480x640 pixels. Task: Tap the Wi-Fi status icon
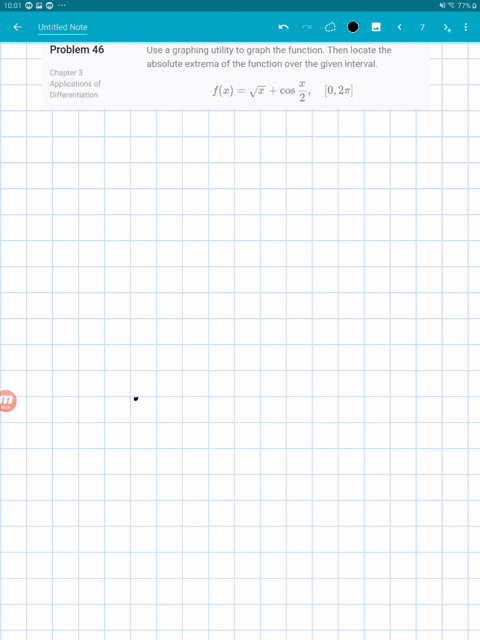click(x=451, y=5)
